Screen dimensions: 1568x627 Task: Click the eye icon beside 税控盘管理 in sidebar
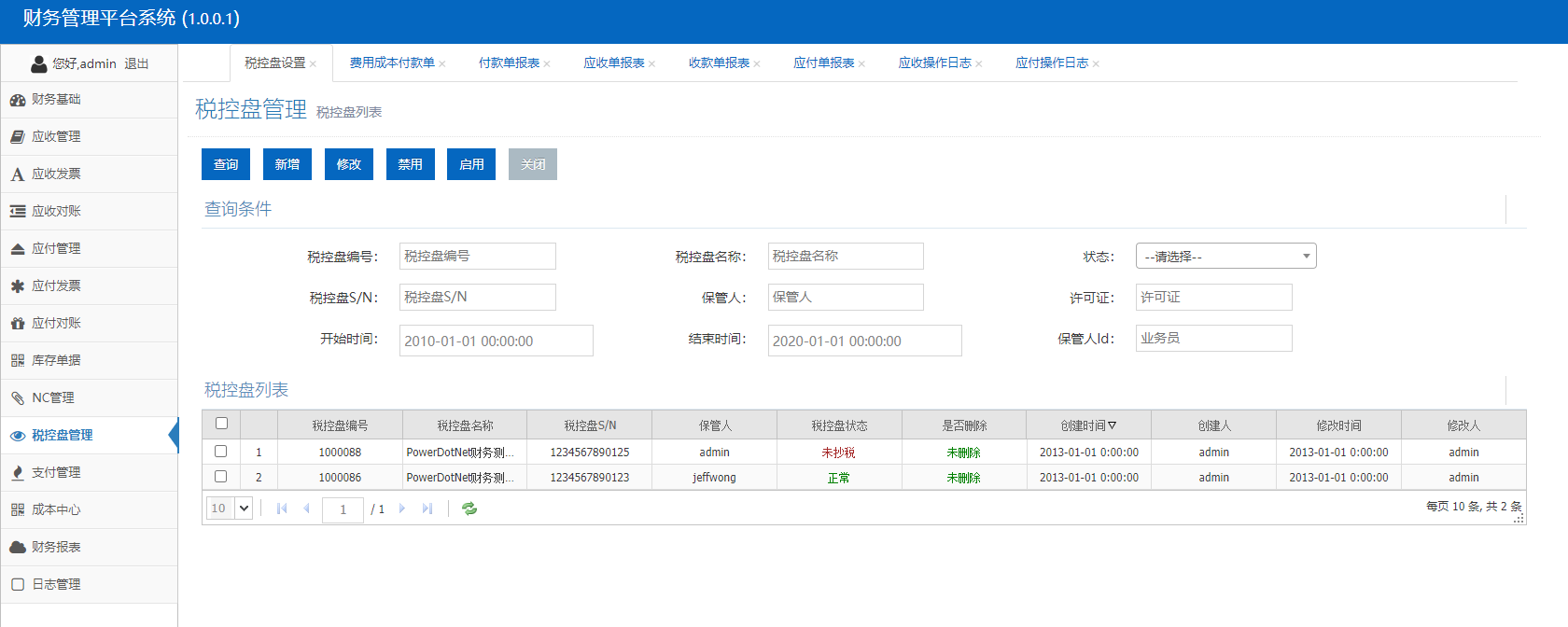(18, 436)
